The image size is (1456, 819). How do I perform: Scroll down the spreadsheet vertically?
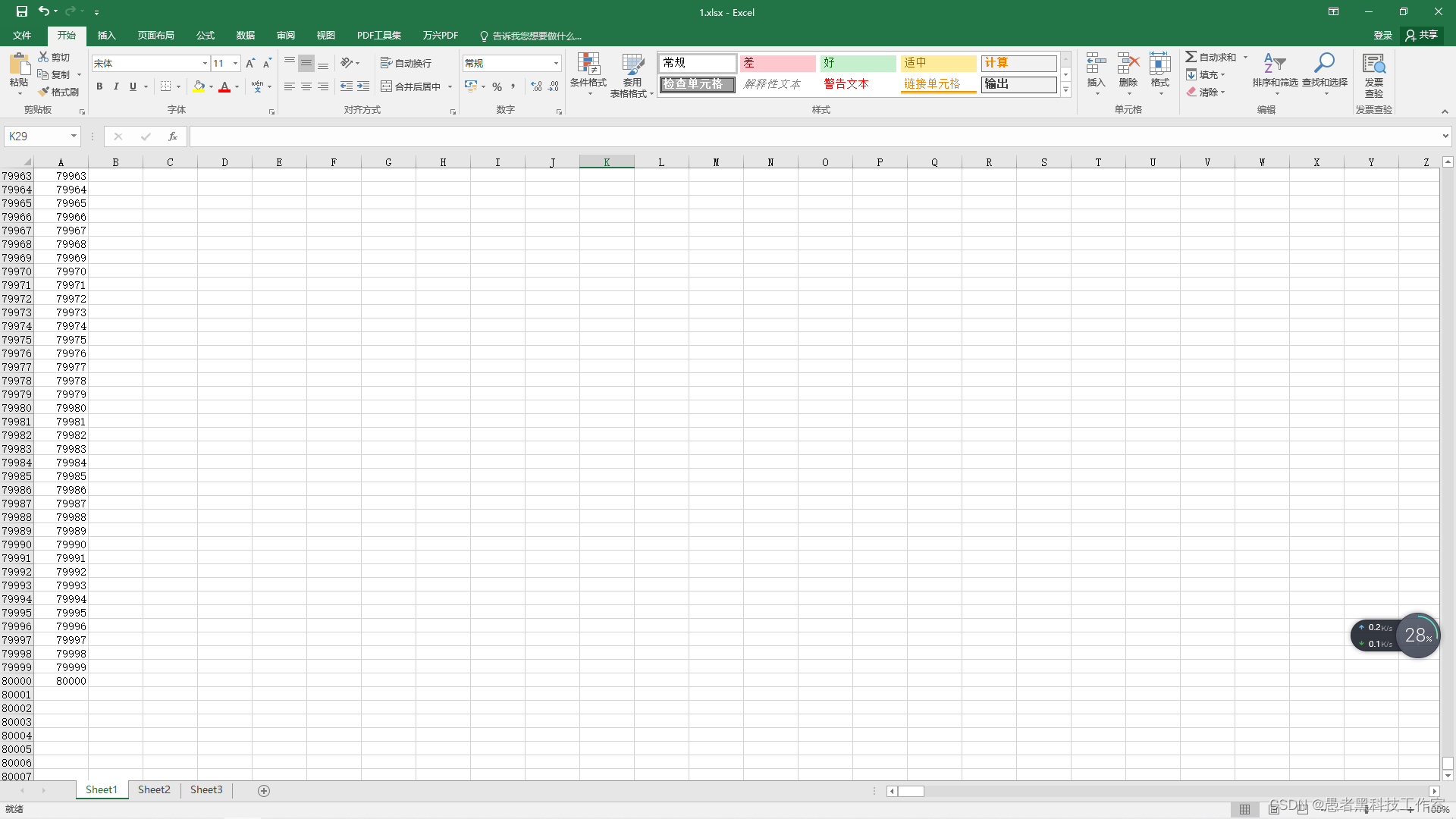point(1447,776)
